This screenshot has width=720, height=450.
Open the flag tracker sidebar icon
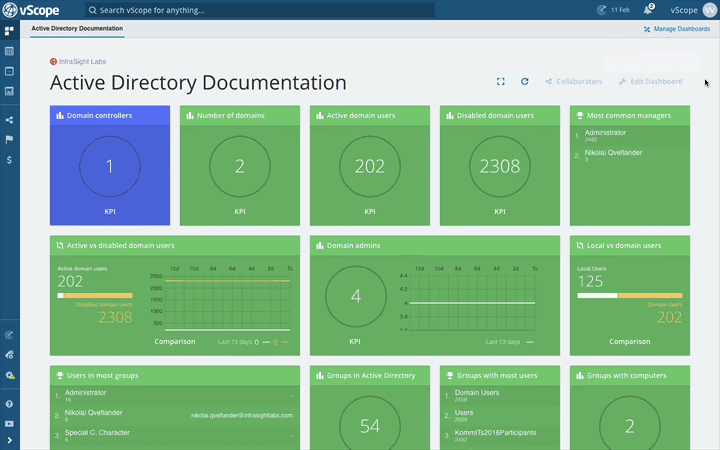(x=9, y=140)
